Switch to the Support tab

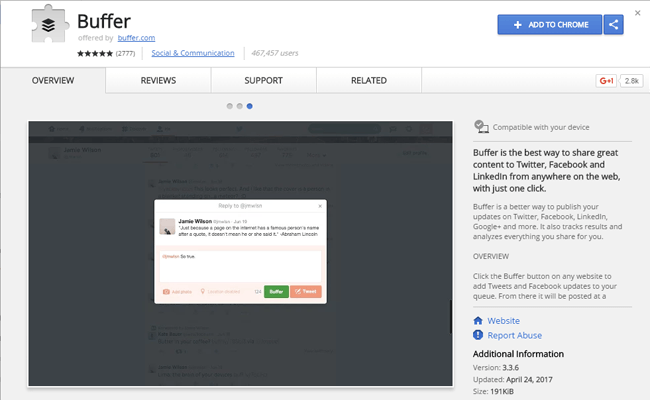pyautogui.click(x=264, y=80)
